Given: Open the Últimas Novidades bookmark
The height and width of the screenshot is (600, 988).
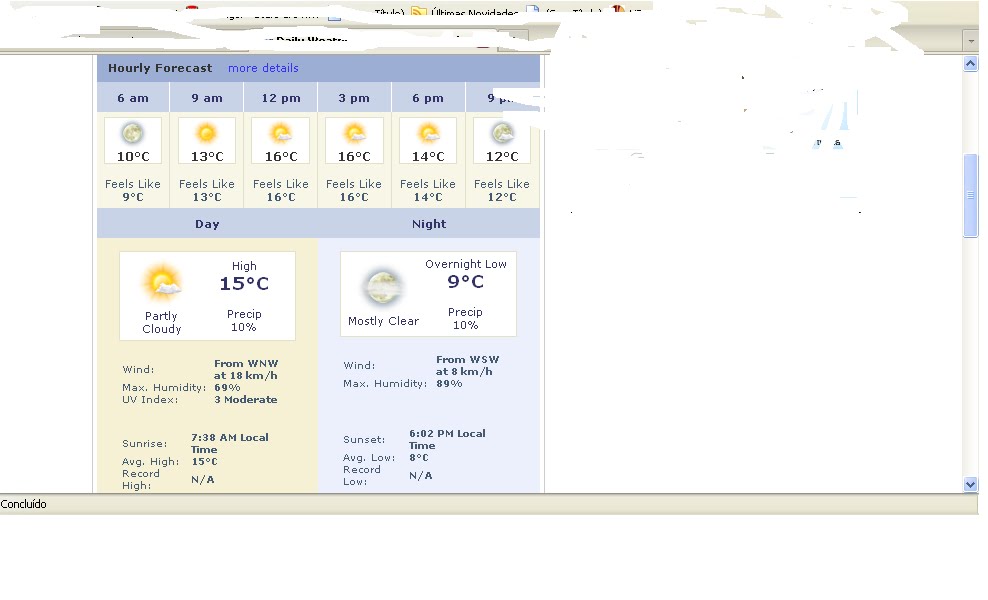Looking at the screenshot, I should (465, 11).
